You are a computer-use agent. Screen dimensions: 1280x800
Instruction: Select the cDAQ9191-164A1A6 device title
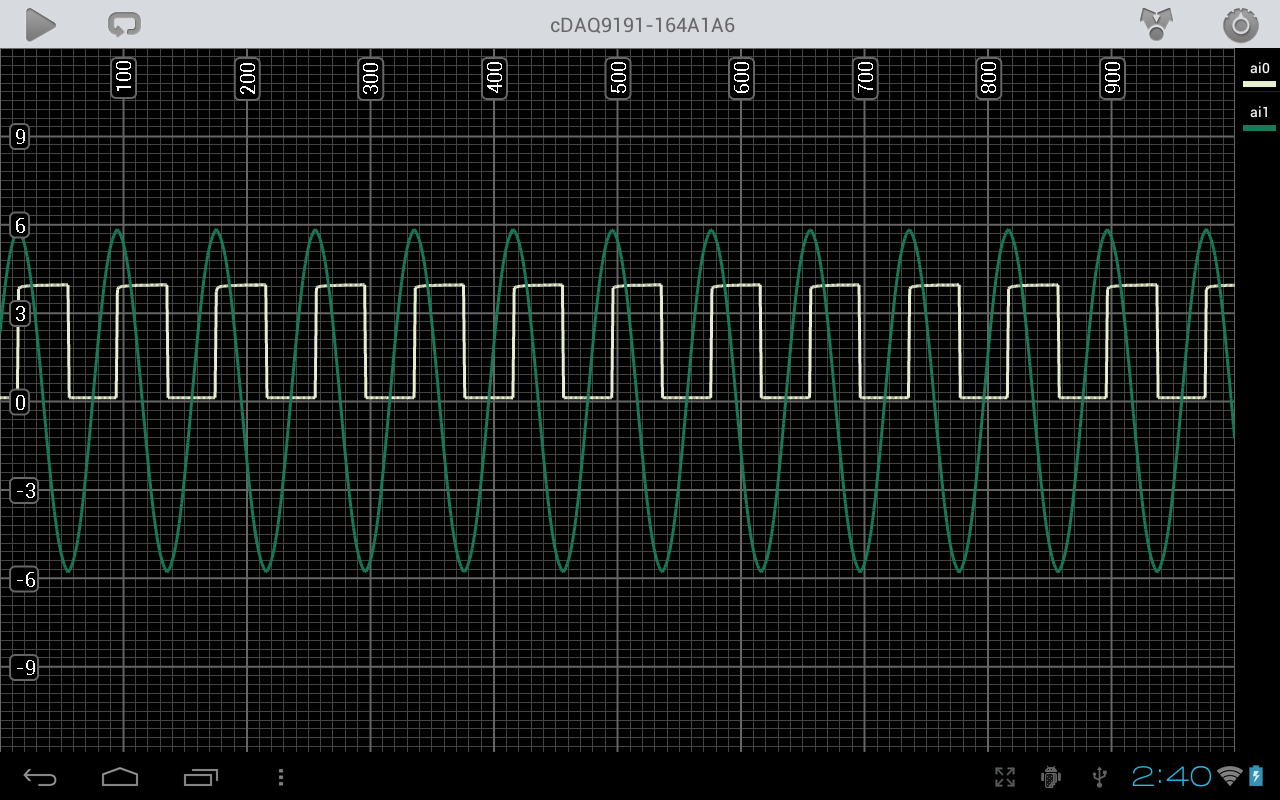(642, 25)
